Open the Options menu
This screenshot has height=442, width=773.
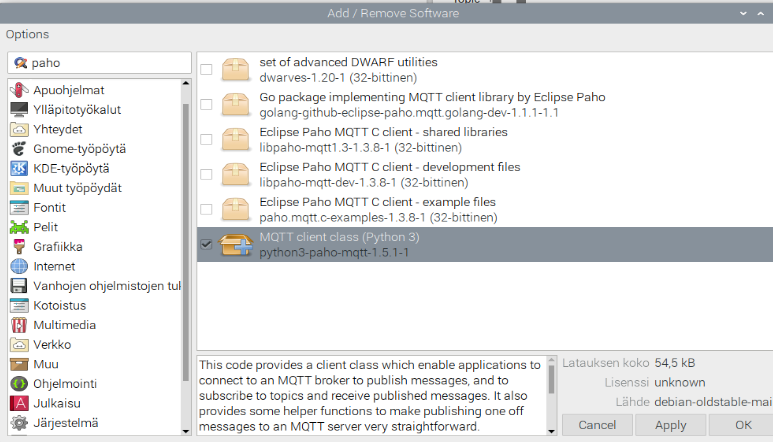tap(27, 34)
